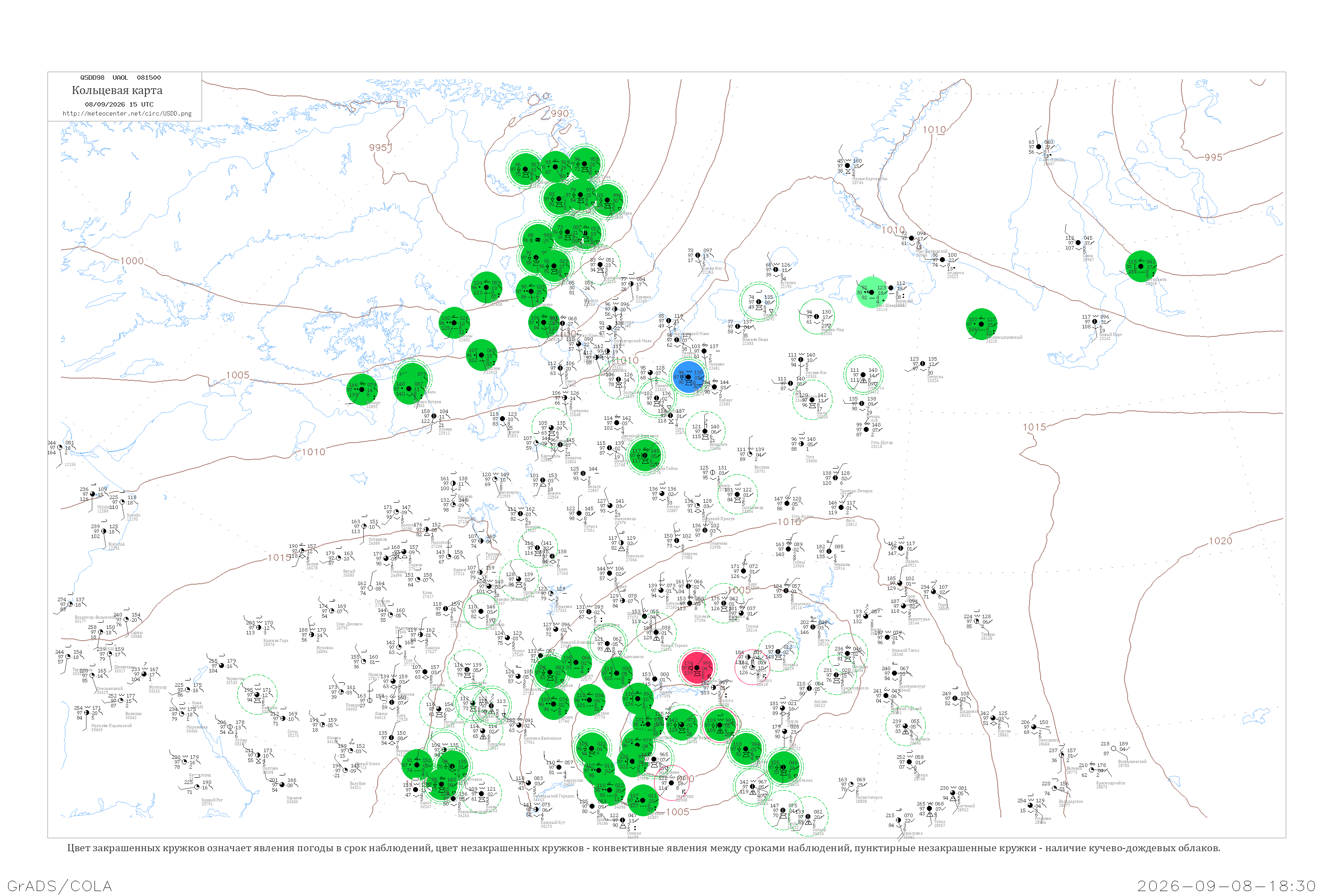Click the dashed green circle at Усть-Уса station

pos(863,375)
